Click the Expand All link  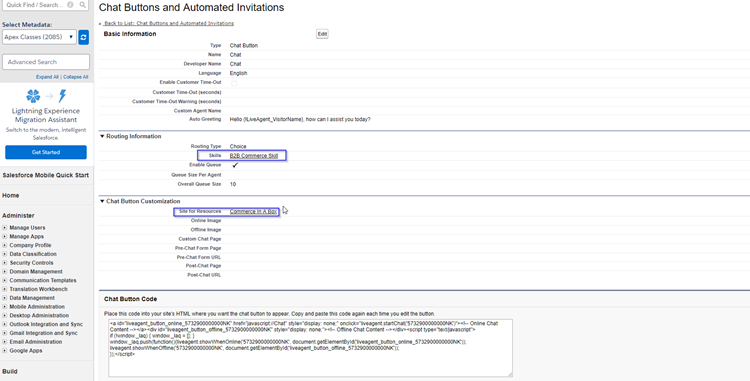click(x=47, y=77)
